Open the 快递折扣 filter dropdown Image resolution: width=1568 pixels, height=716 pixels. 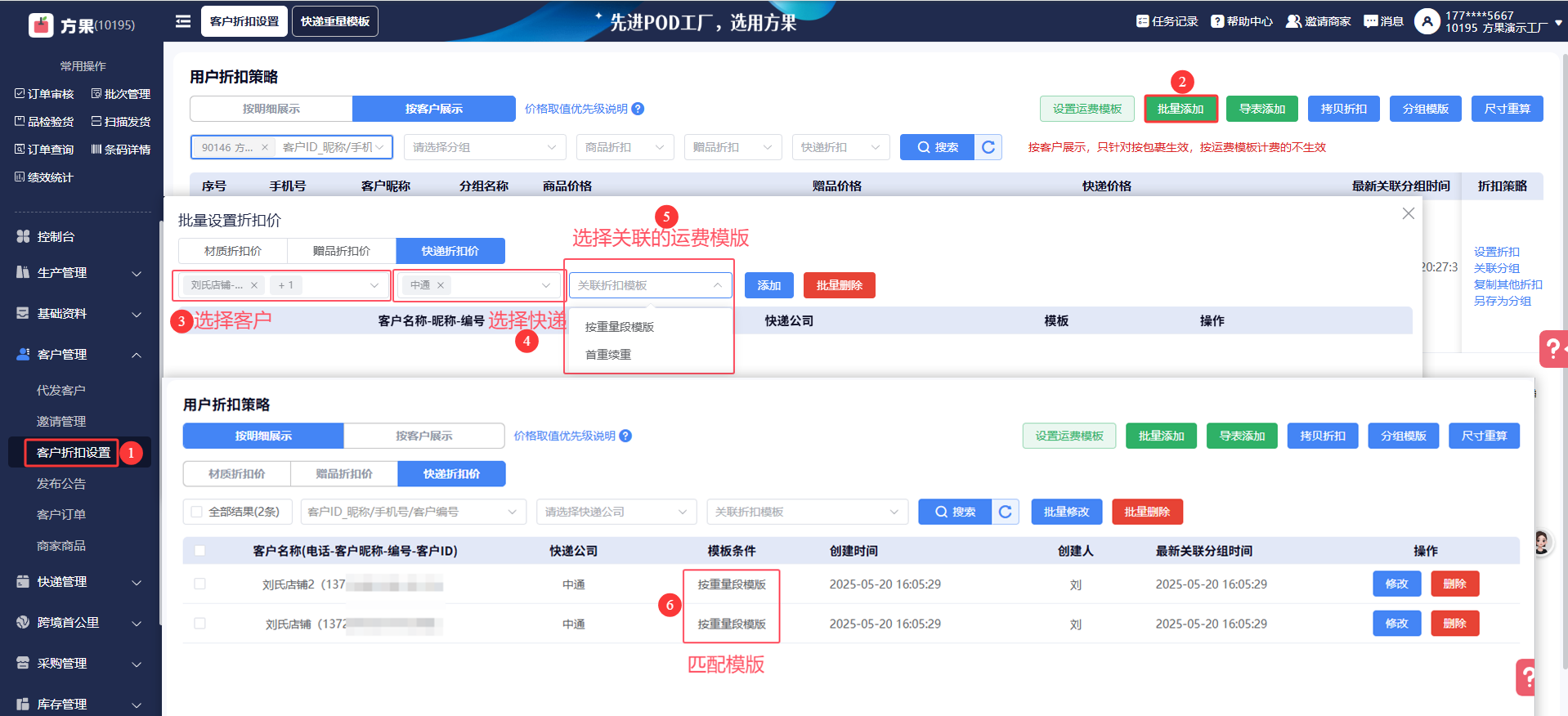coord(841,147)
